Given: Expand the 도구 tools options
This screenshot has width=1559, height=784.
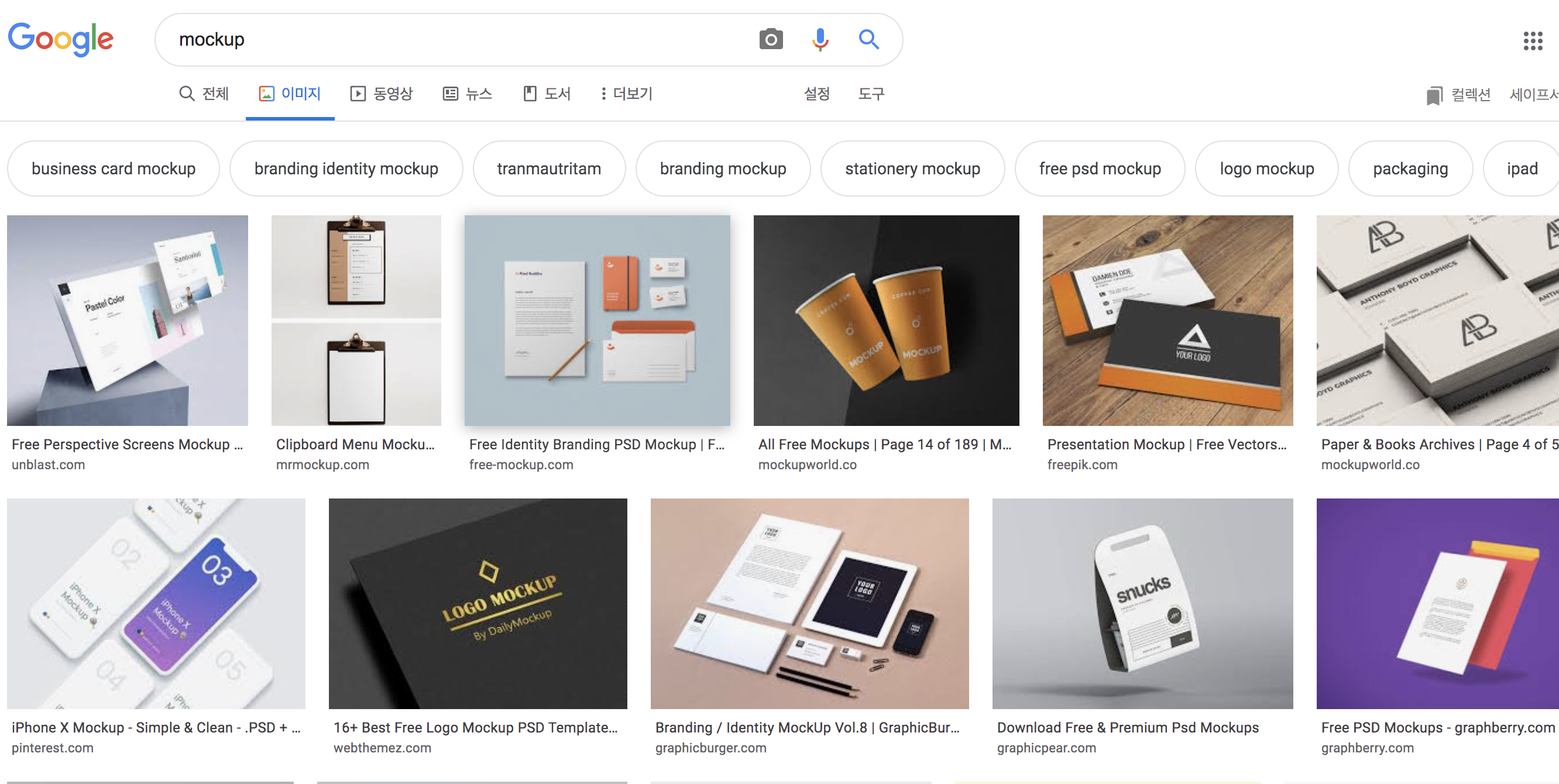Looking at the screenshot, I should tap(871, 94).
